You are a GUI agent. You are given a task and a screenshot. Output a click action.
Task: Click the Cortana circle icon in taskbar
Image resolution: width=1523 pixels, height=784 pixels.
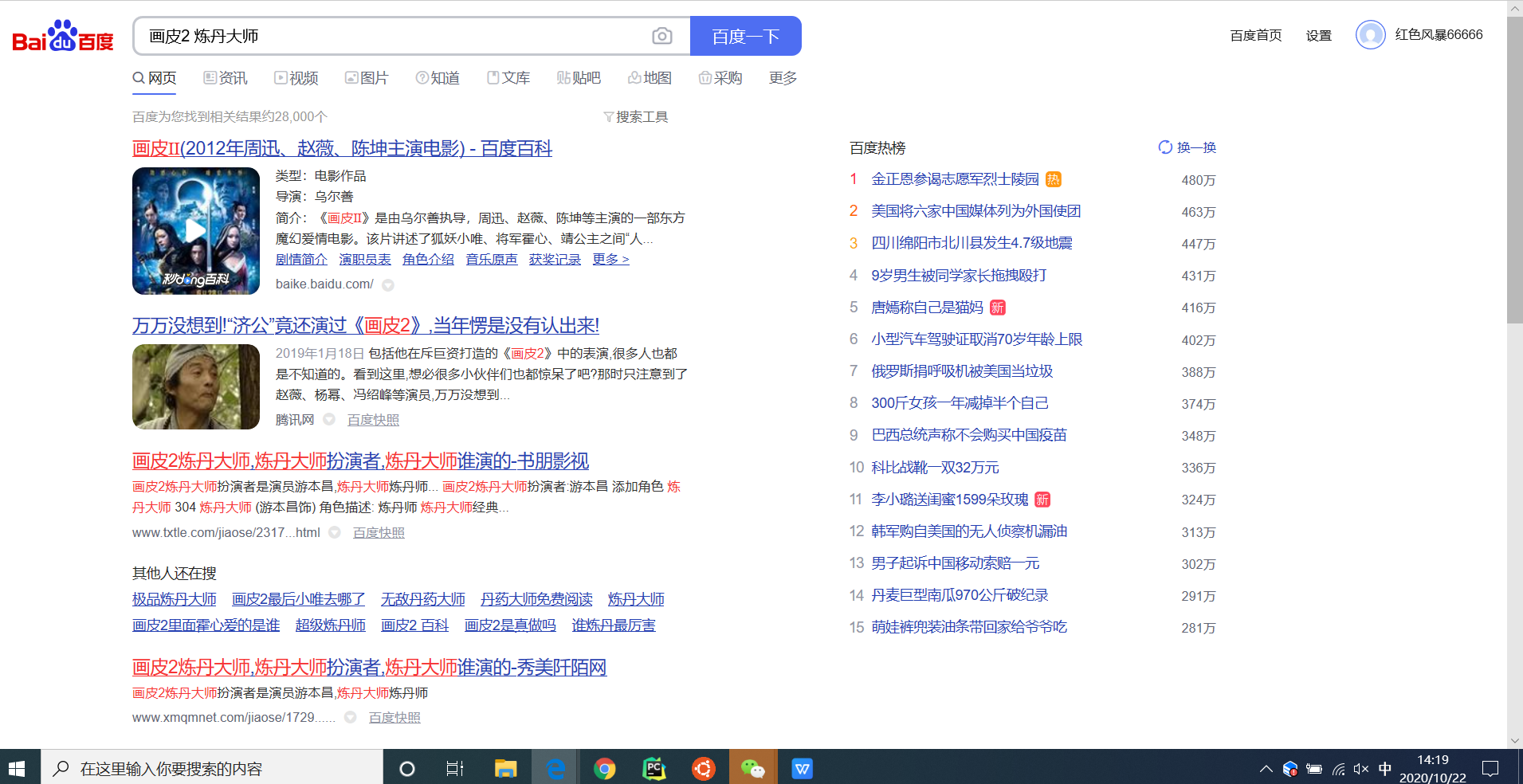coord(406,768)
